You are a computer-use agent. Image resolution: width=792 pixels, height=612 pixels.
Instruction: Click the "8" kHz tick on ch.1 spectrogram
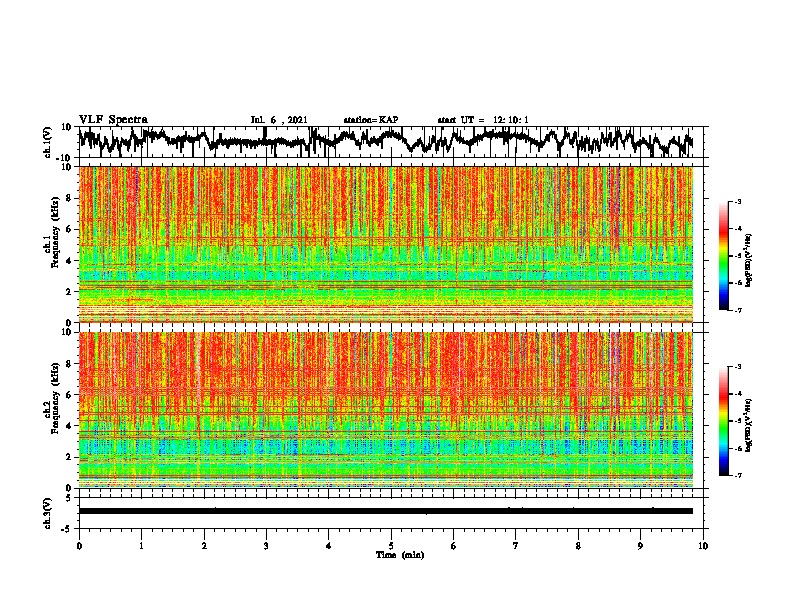(69, 198)
